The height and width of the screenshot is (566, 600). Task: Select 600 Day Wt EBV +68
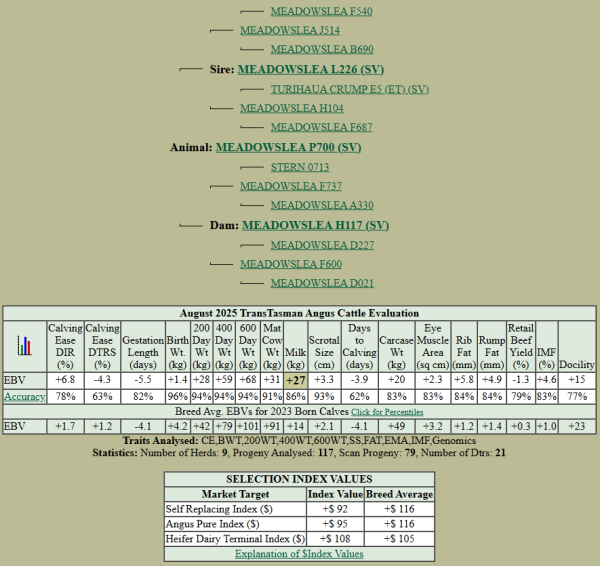click(248, 380)
